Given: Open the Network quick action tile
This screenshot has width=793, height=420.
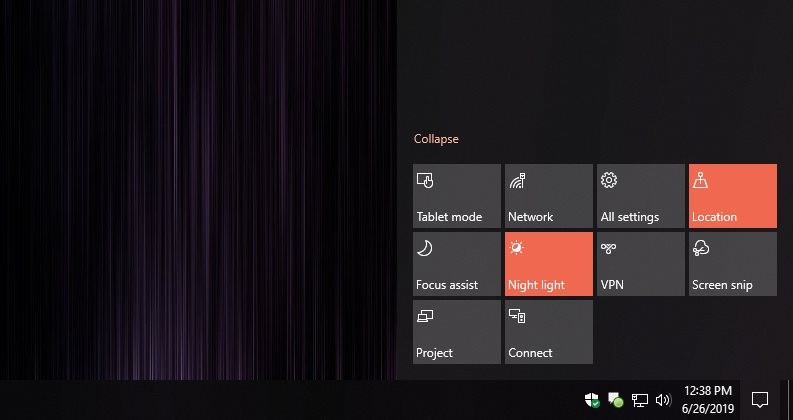Looking at the screenshot, I should 549,196.
